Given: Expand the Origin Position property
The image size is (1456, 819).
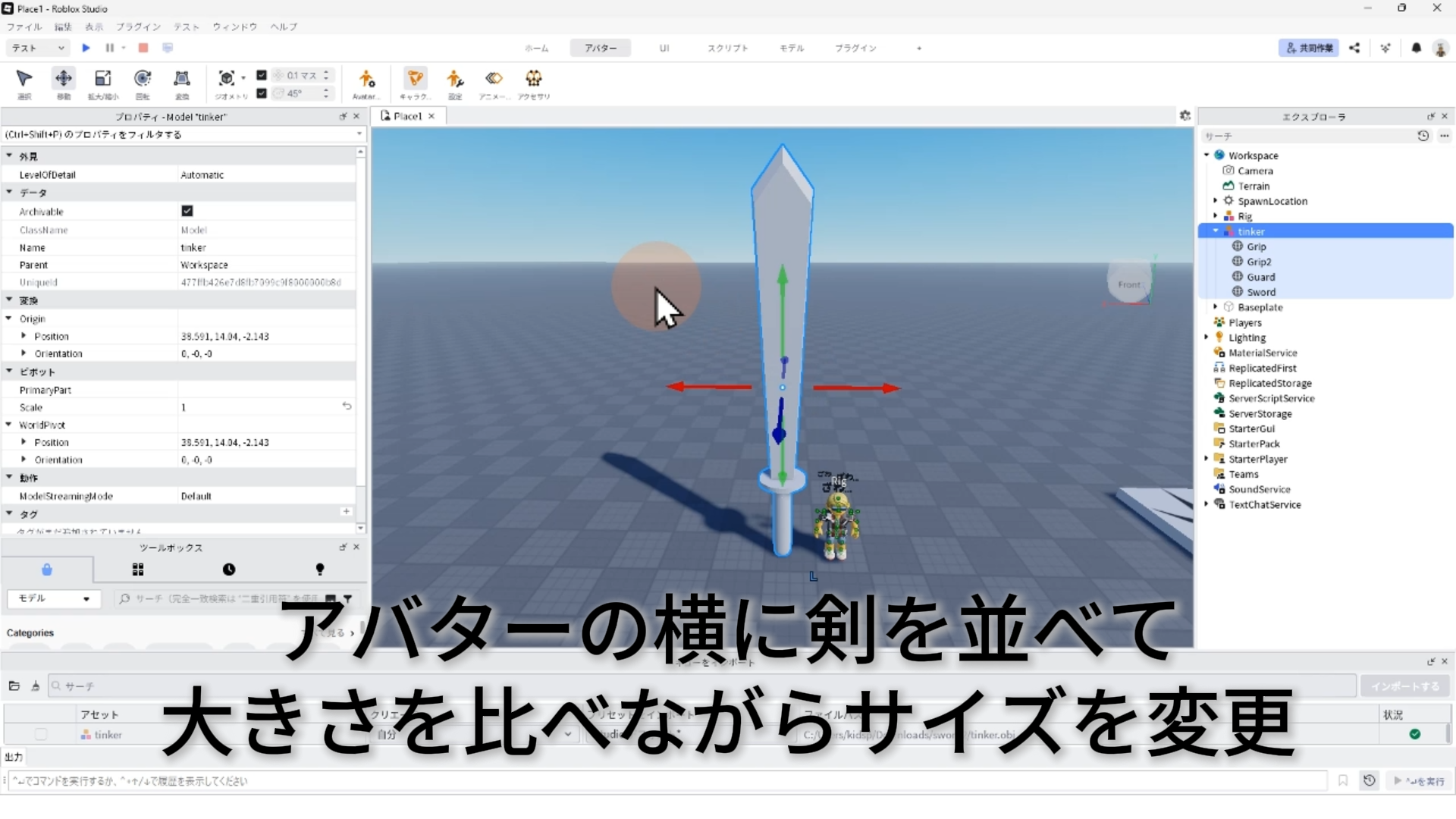Looking at the screenshot, I should point(24,336).
